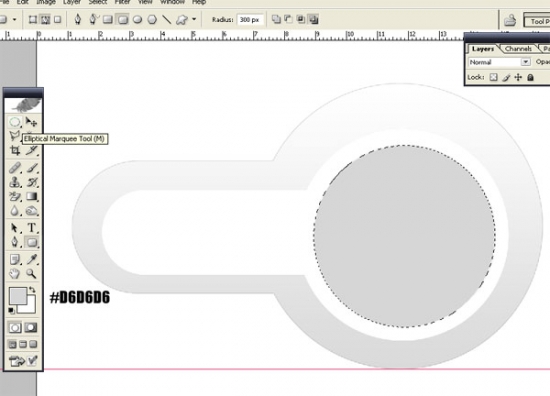Toggle Subtract from shape area
The width and height of the screenshot is (550, 396).
click(289, 19)
